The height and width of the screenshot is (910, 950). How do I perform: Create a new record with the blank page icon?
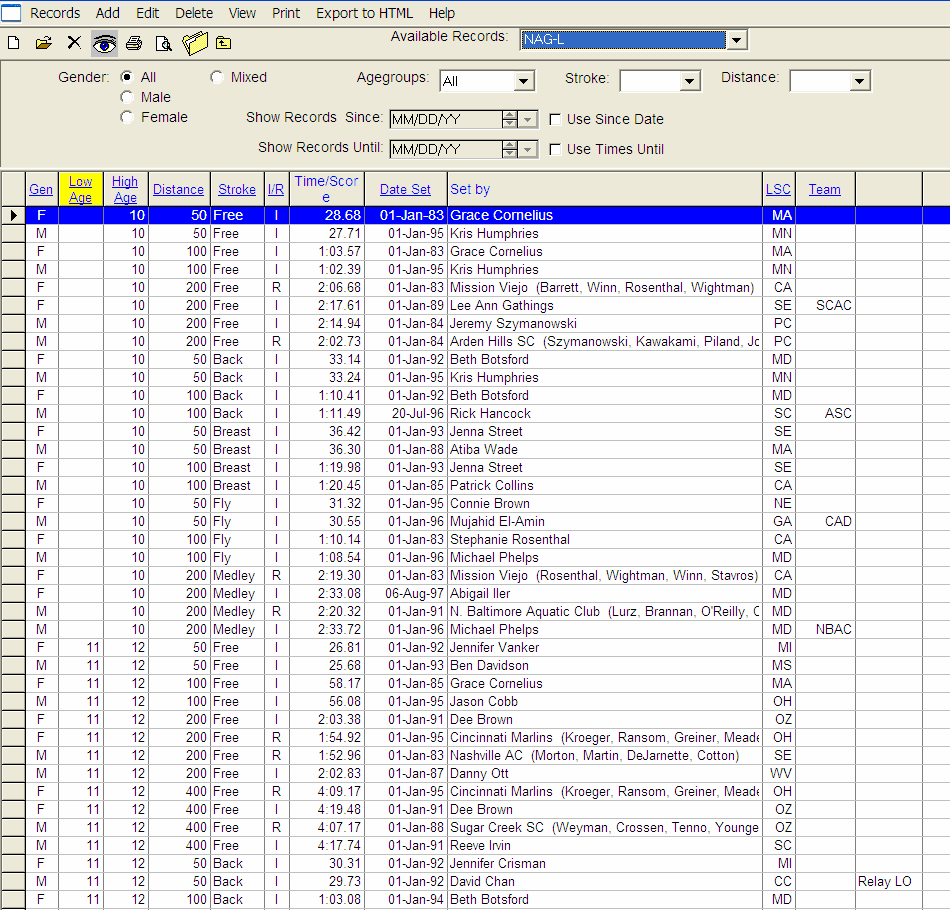(13, 43)
